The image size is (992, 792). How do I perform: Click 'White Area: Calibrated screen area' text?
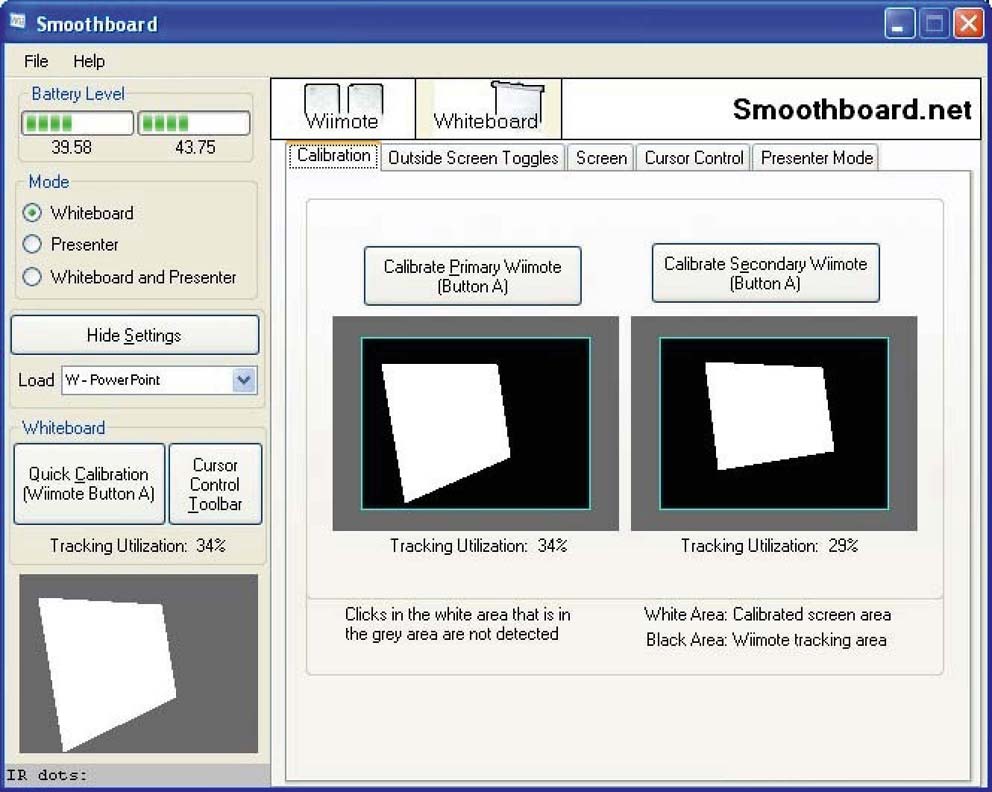(767, 614)
